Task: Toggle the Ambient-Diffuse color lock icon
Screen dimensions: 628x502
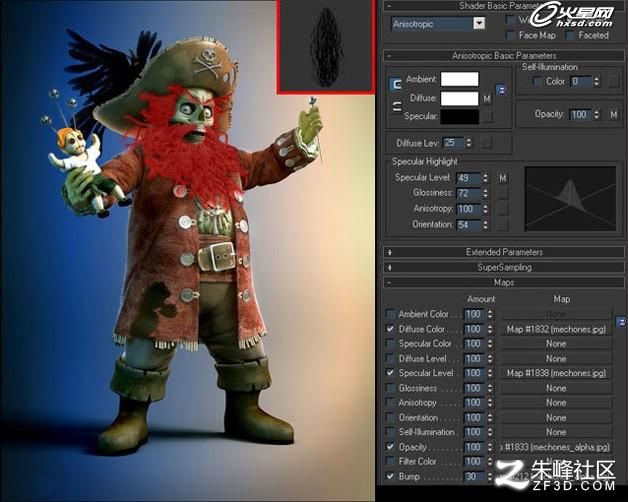Action: pos(396,84)
